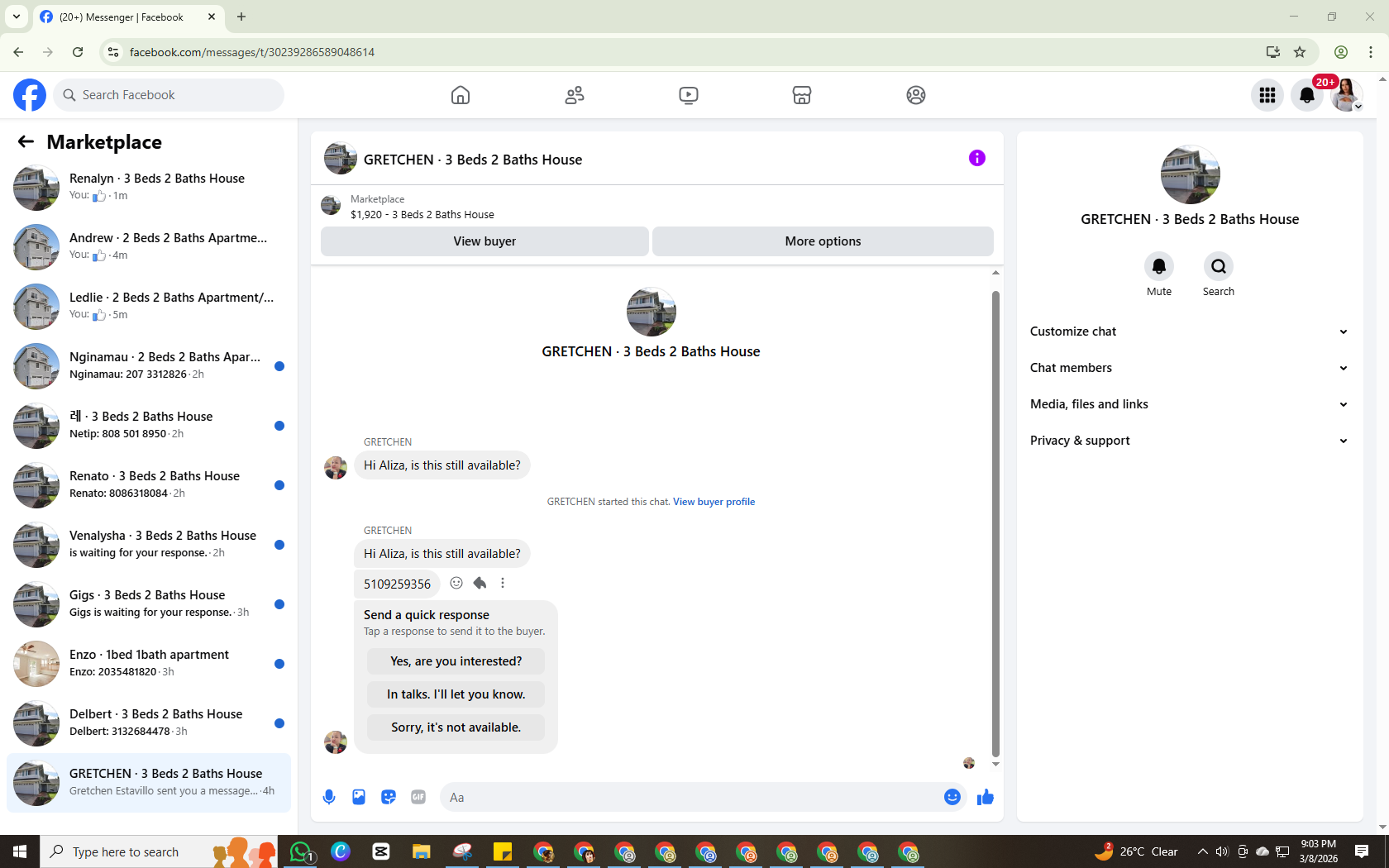Open the Marketplace storefront icon

(x=802, y=95)
